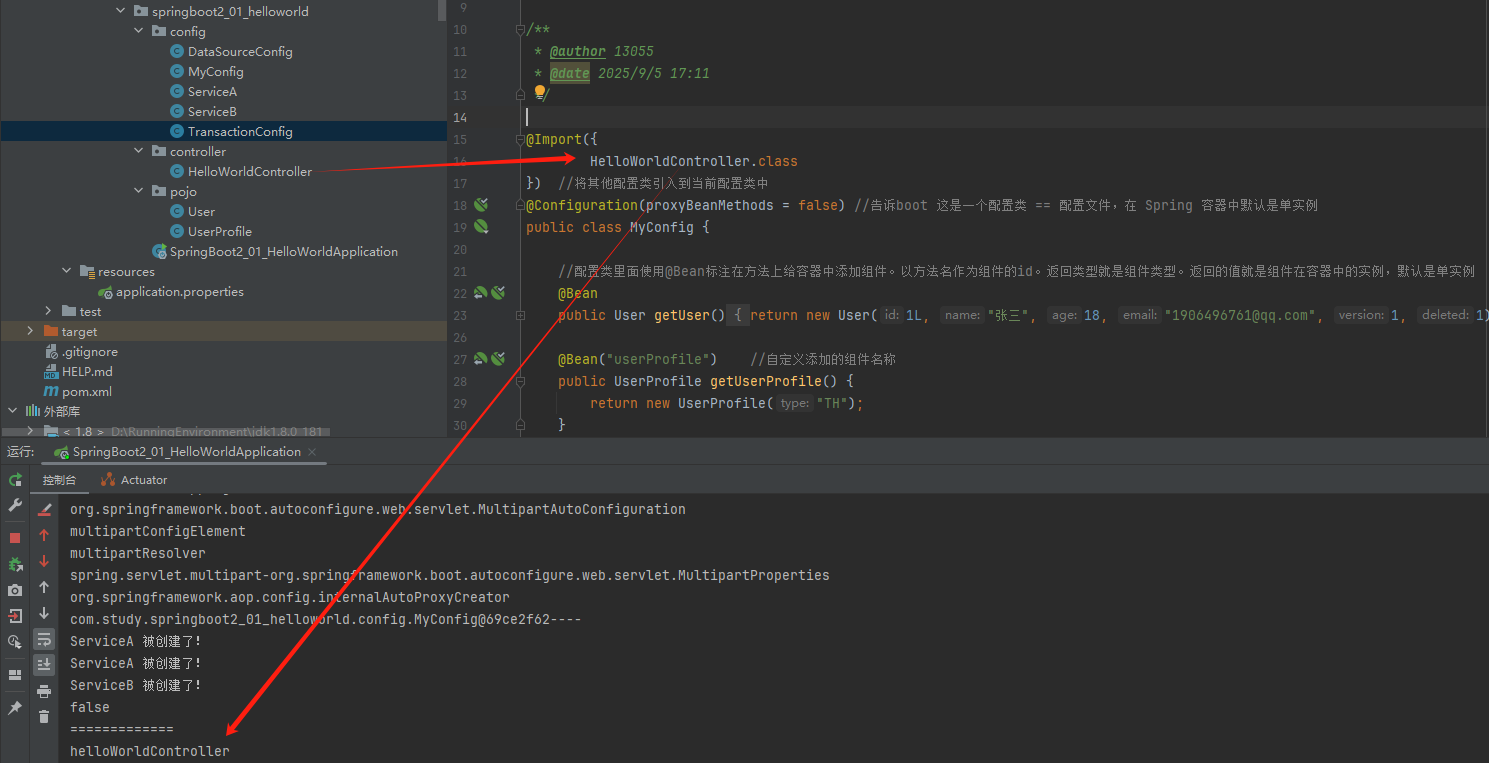The height and width of the screenshot is (763, 1489).
Task: Stop the running application with the red square
Action: pos(15,538)
